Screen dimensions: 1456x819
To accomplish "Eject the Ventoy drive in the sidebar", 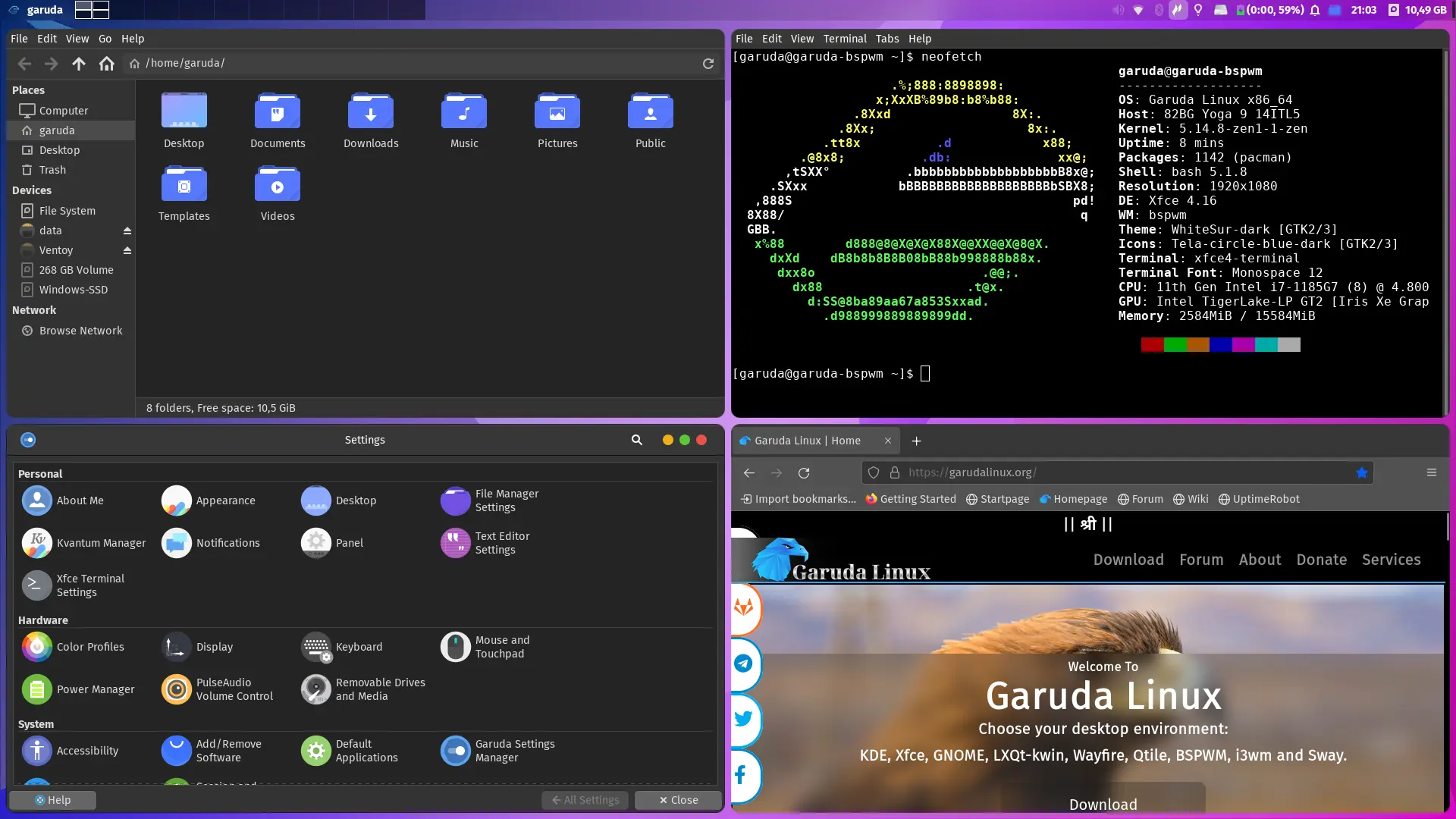I will pos(127,250).
